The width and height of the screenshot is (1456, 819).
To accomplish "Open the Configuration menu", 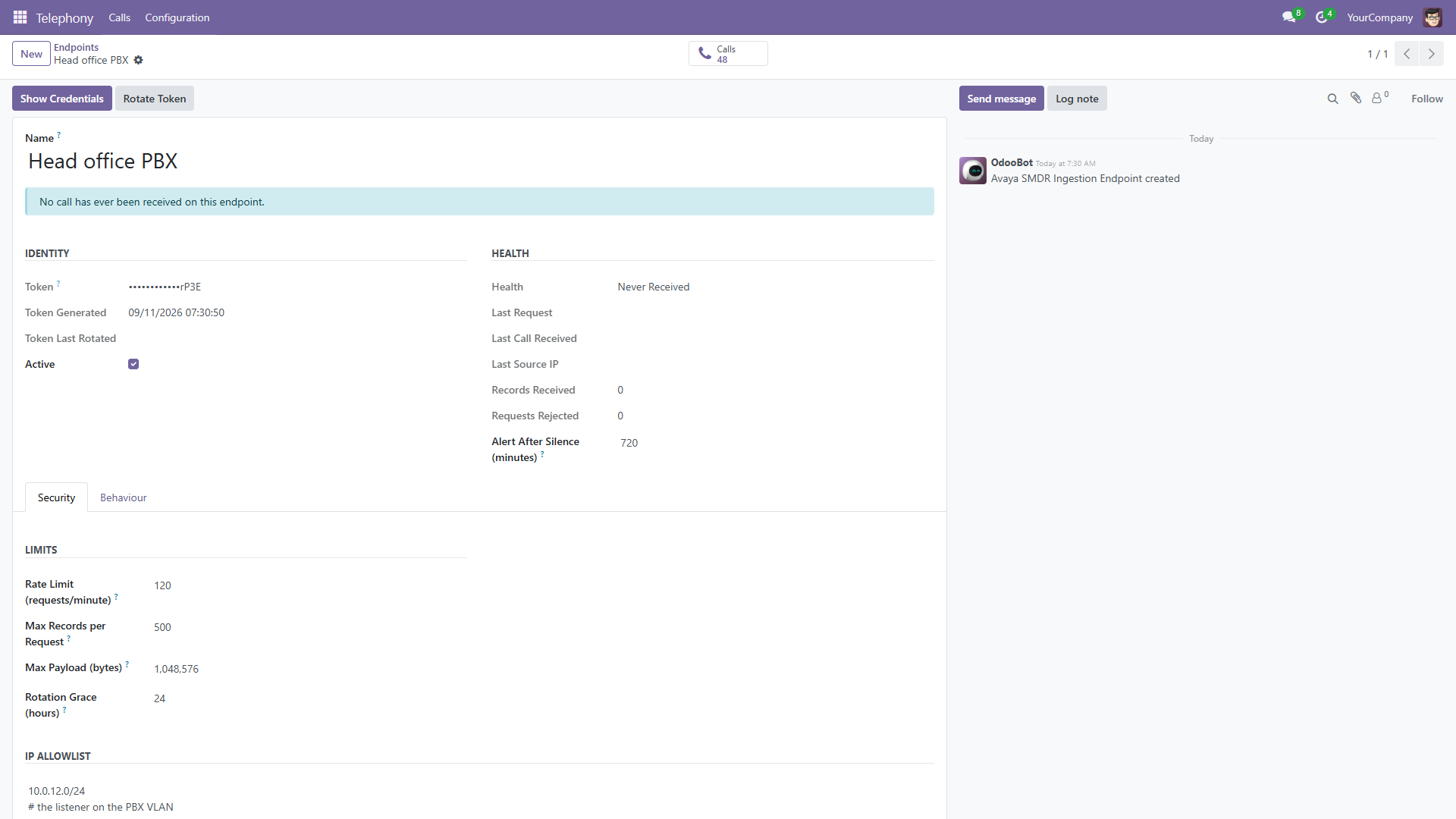I will pos(177,17).
